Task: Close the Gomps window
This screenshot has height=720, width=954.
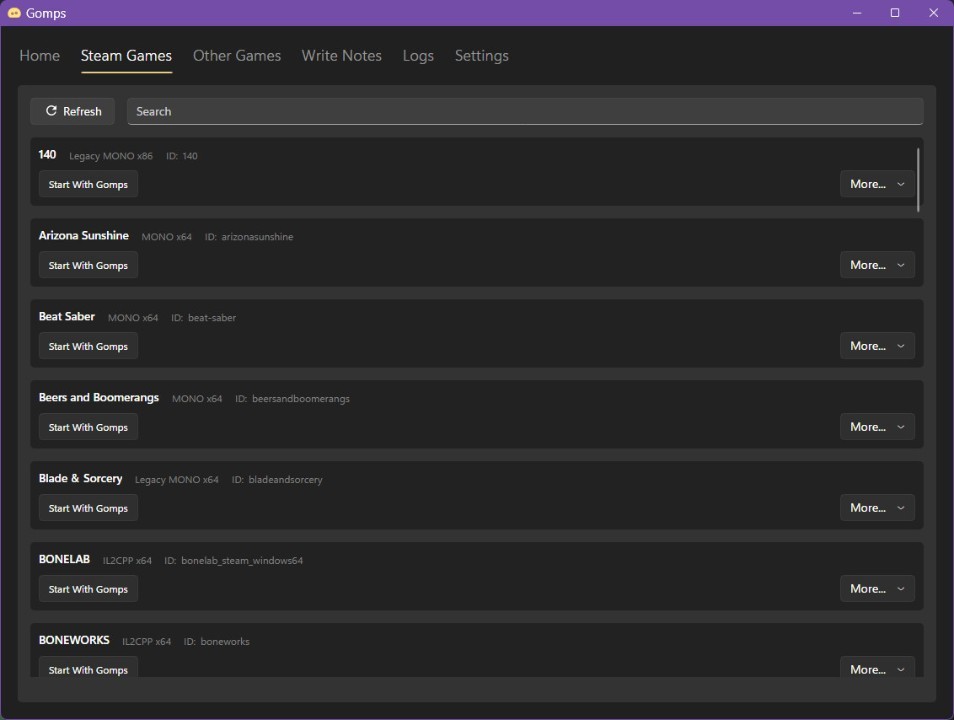Action: [x=933, y=13]
